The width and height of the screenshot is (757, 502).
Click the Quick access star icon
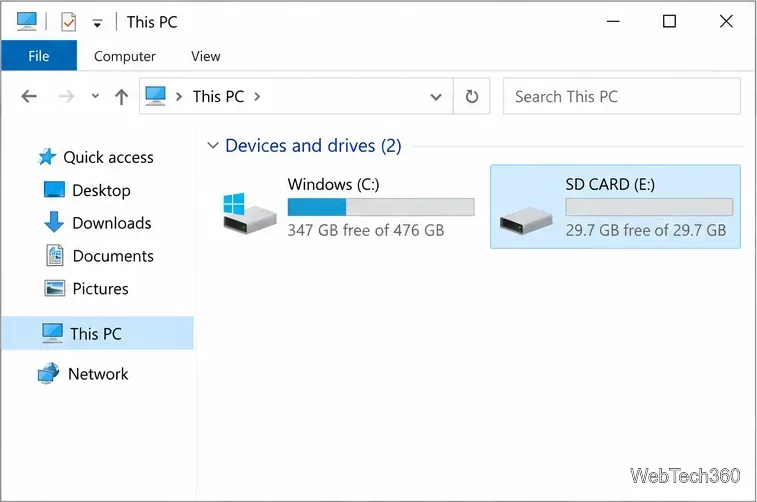pyautogui.click(x=47, y=157)
